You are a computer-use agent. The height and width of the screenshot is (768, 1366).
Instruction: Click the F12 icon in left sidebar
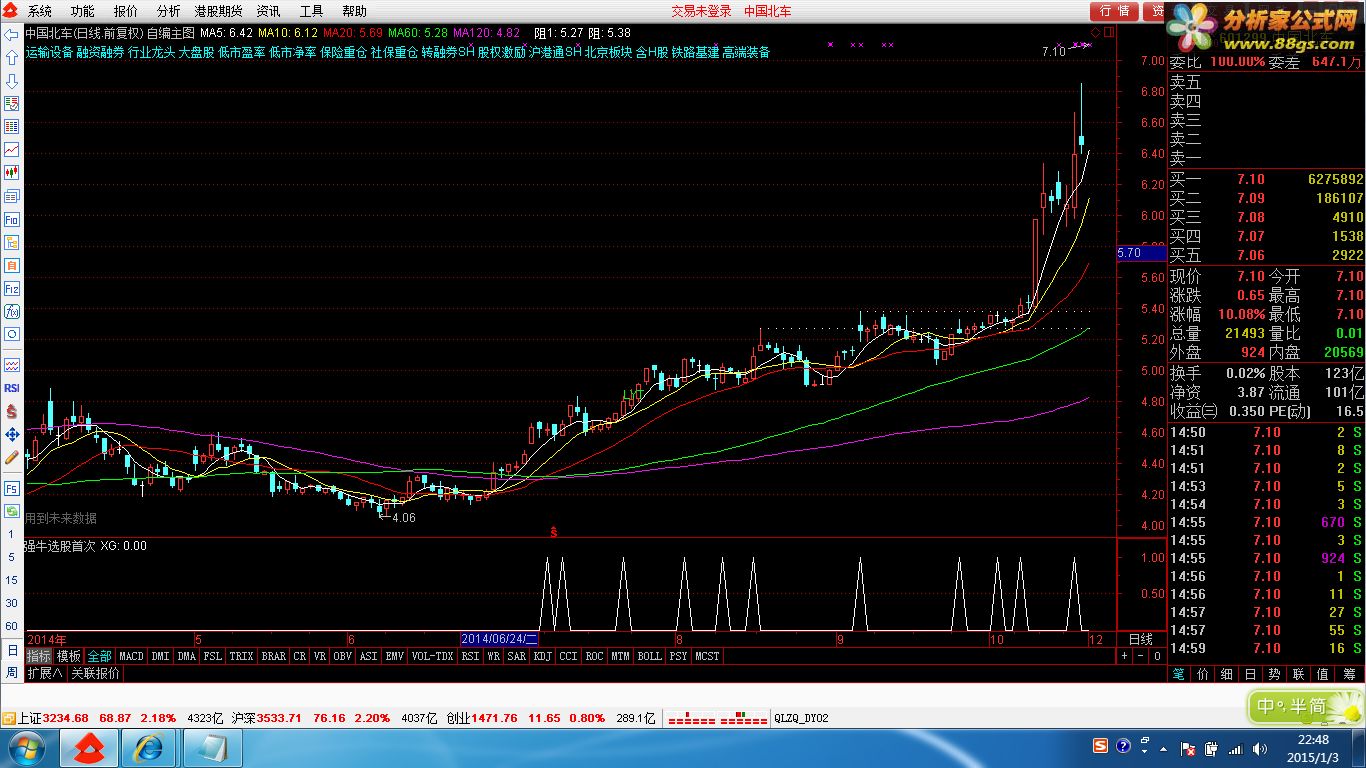(x=12, y=288)
